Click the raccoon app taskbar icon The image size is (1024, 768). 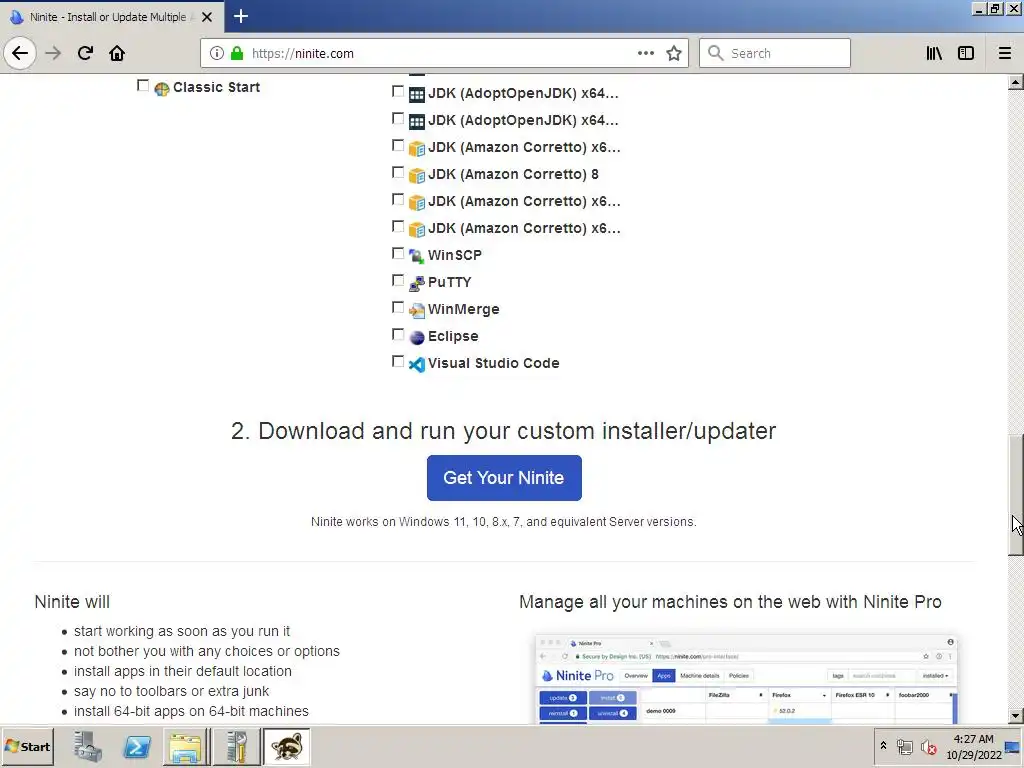click(287, 746)
